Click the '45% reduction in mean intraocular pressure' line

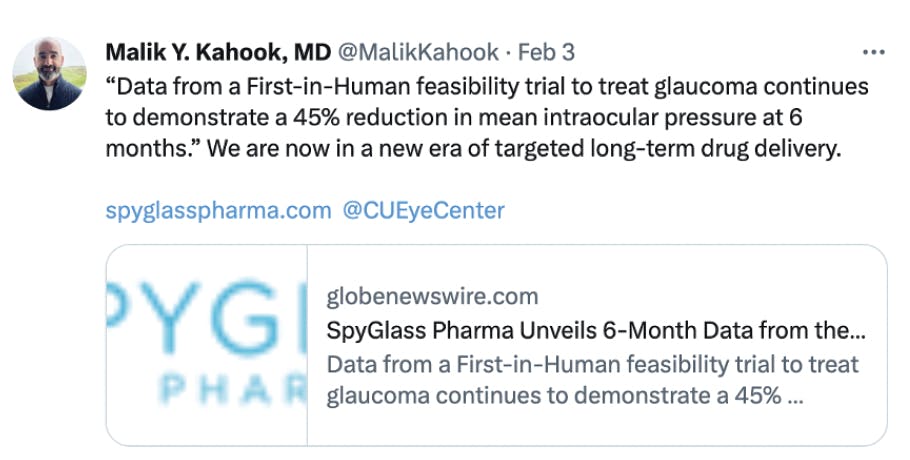(455, 117)
